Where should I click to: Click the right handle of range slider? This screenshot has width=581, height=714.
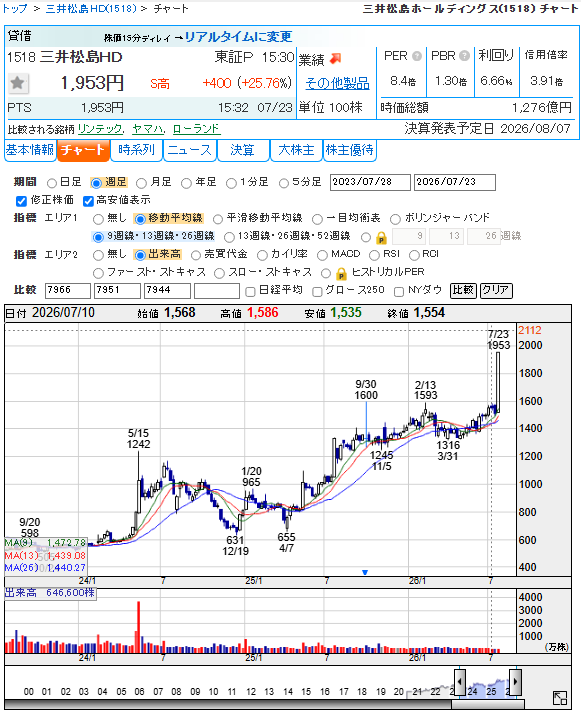tap(515, 682)
